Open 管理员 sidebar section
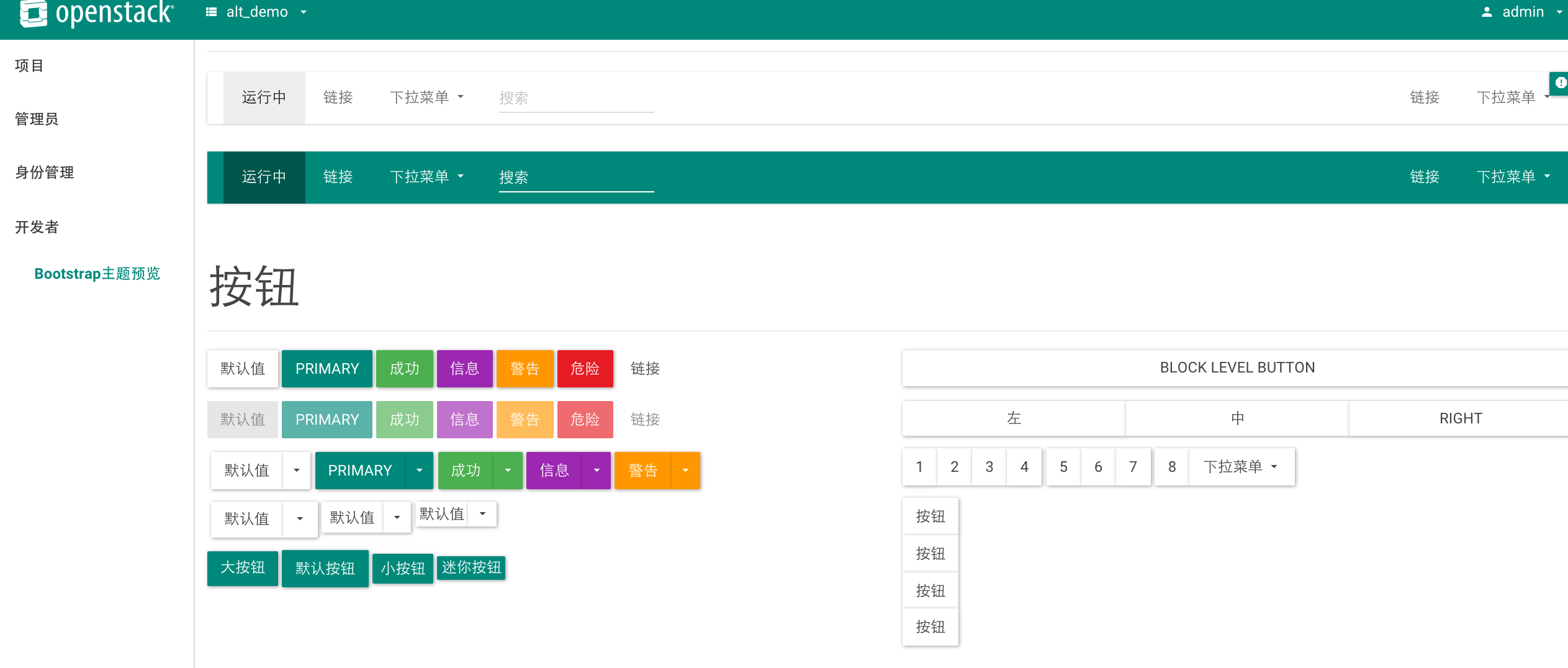Screen dimensions: 1568x668 pos(37,119)
